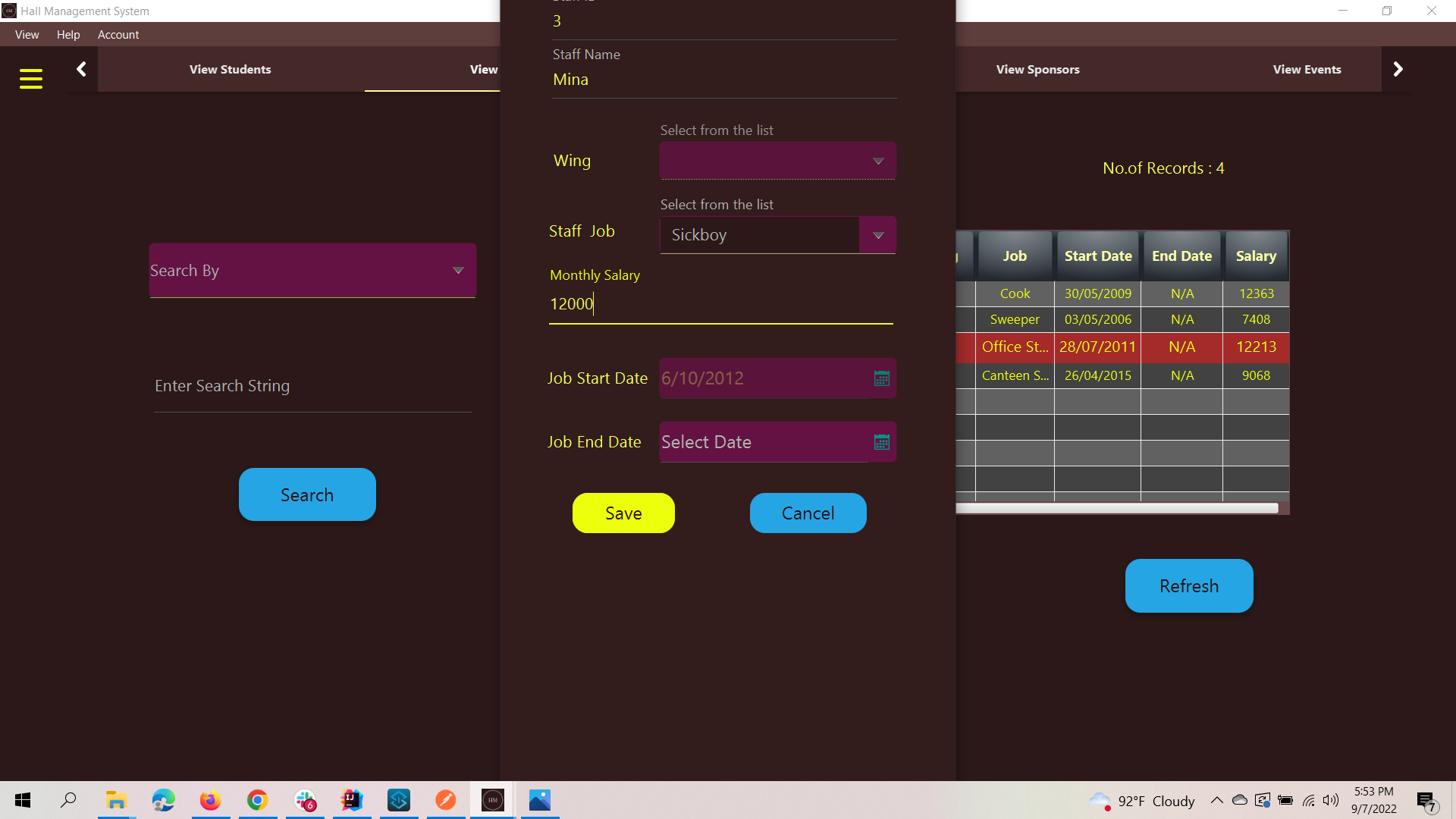
Task: Click the right arrow to scroll tabs
Action: click(x=1398, y=69)
